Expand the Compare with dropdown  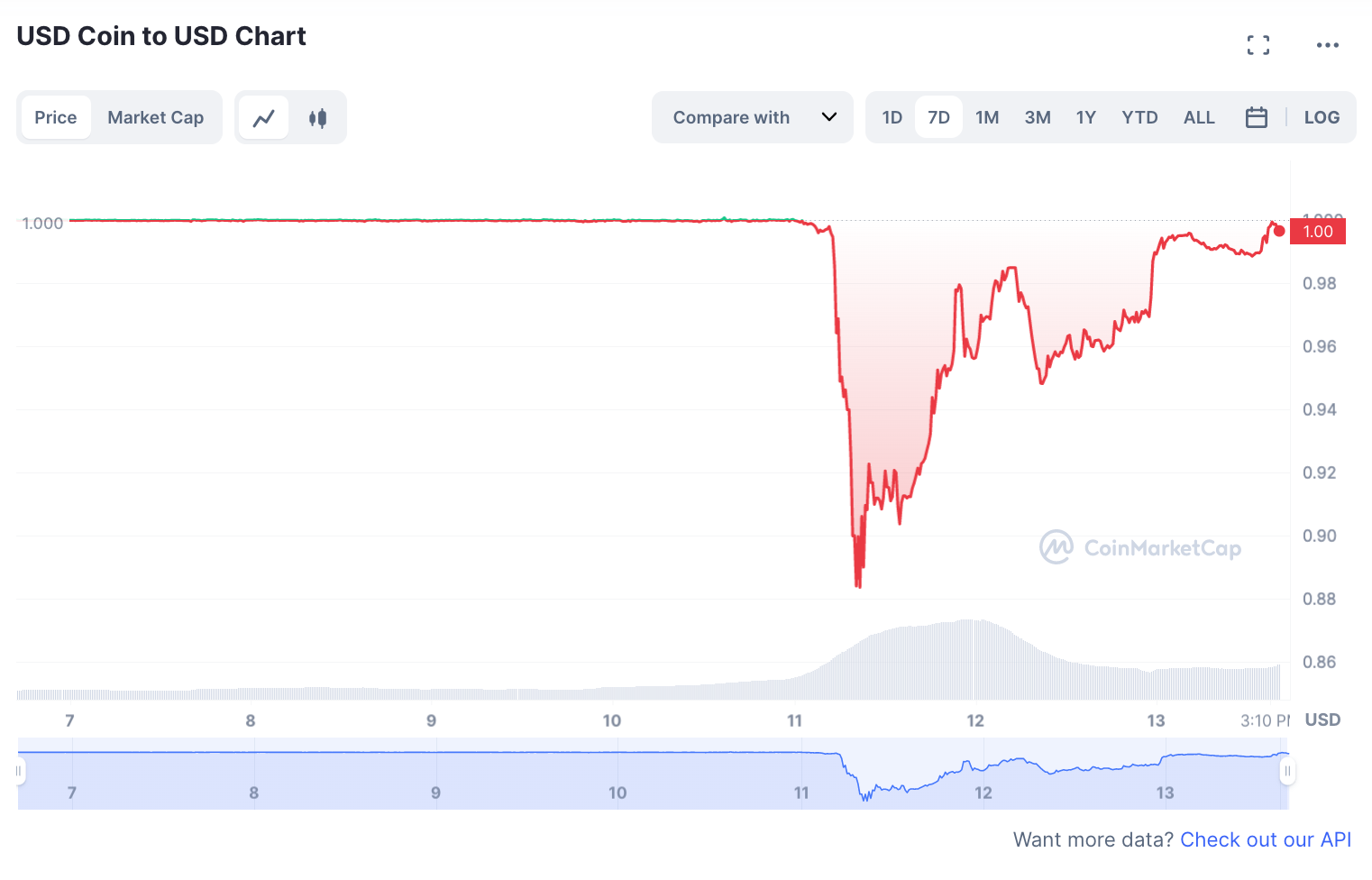tap(753, 117)
